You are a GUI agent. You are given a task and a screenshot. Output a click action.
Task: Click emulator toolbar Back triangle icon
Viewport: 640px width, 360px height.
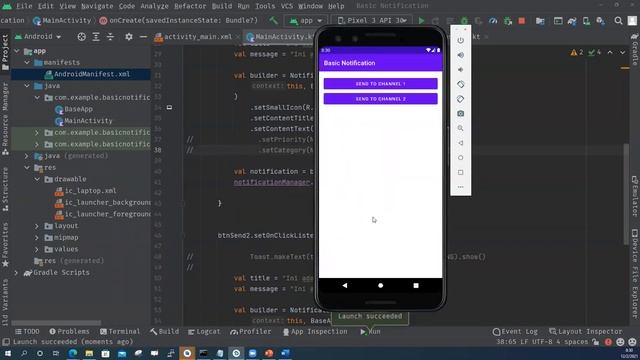460,143
